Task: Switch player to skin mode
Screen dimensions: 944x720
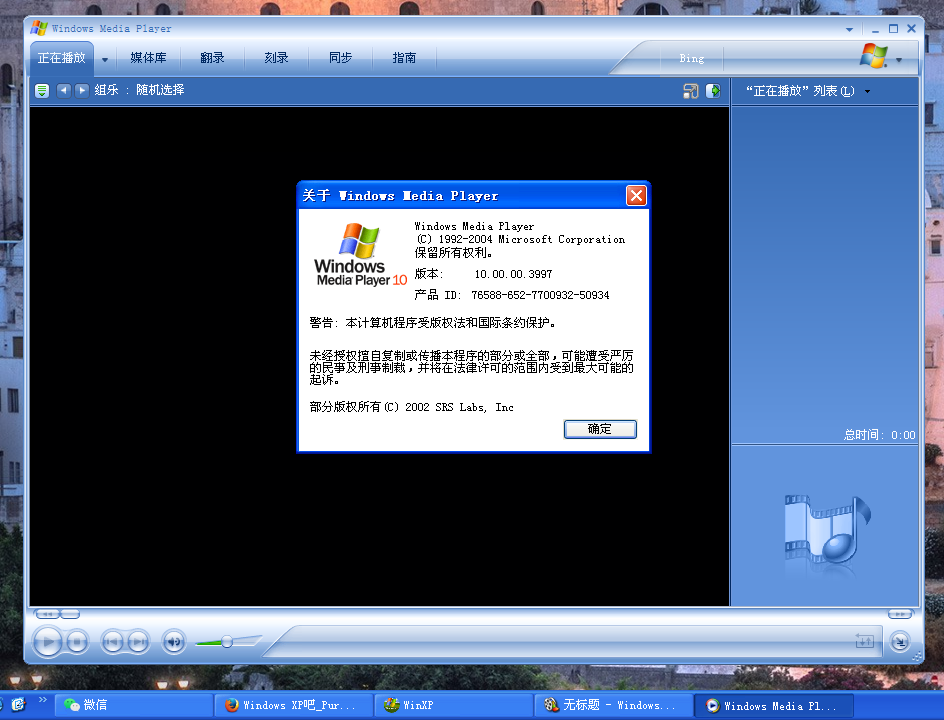Action: [900, 642]
